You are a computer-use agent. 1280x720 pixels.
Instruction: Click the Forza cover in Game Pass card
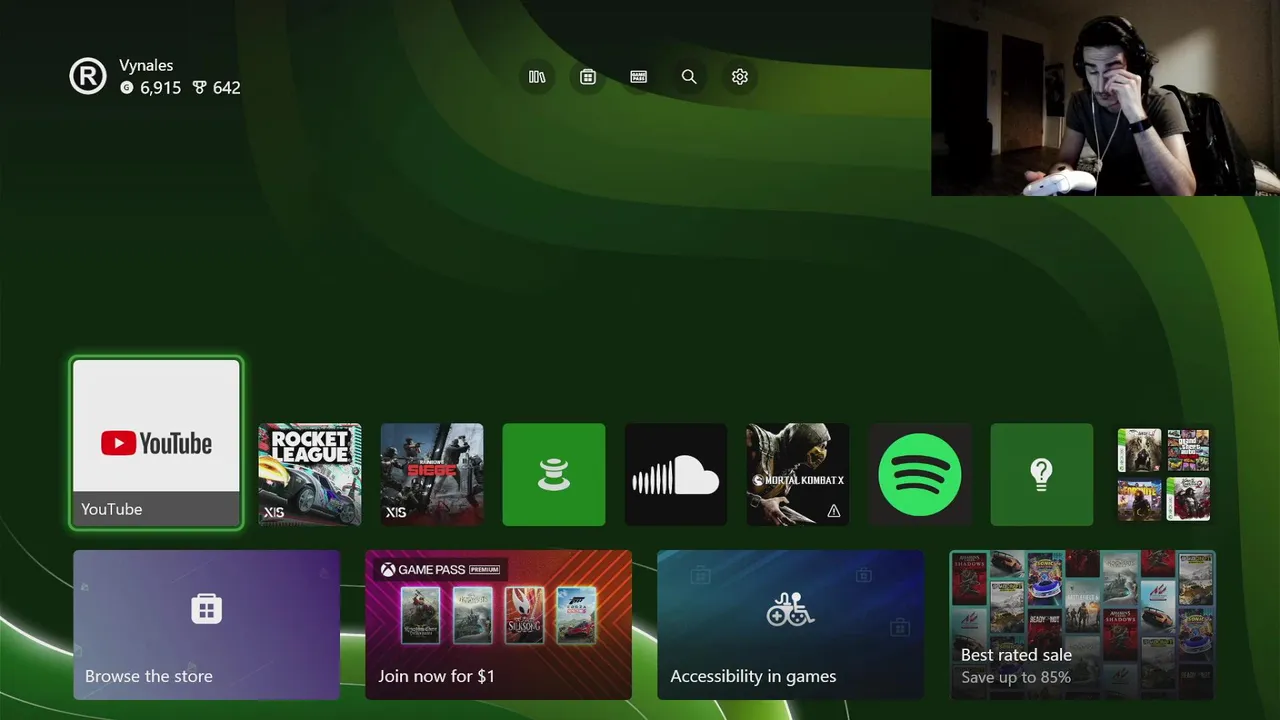[576, 614]
